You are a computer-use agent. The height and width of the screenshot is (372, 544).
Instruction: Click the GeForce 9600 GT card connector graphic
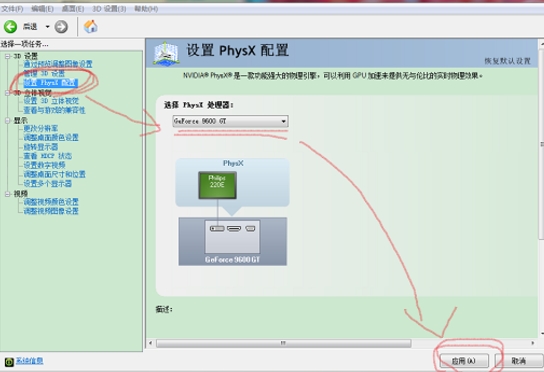[x=232, y=237]
